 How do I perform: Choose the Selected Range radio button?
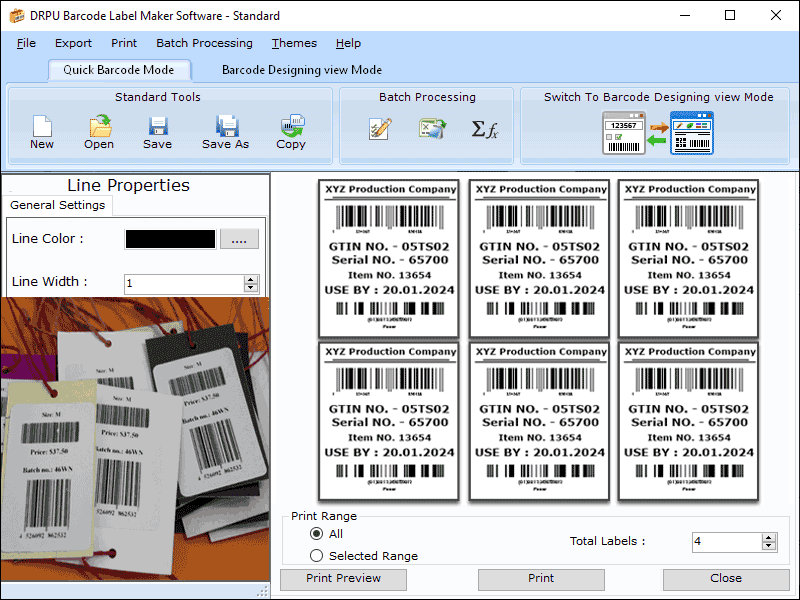316,556
